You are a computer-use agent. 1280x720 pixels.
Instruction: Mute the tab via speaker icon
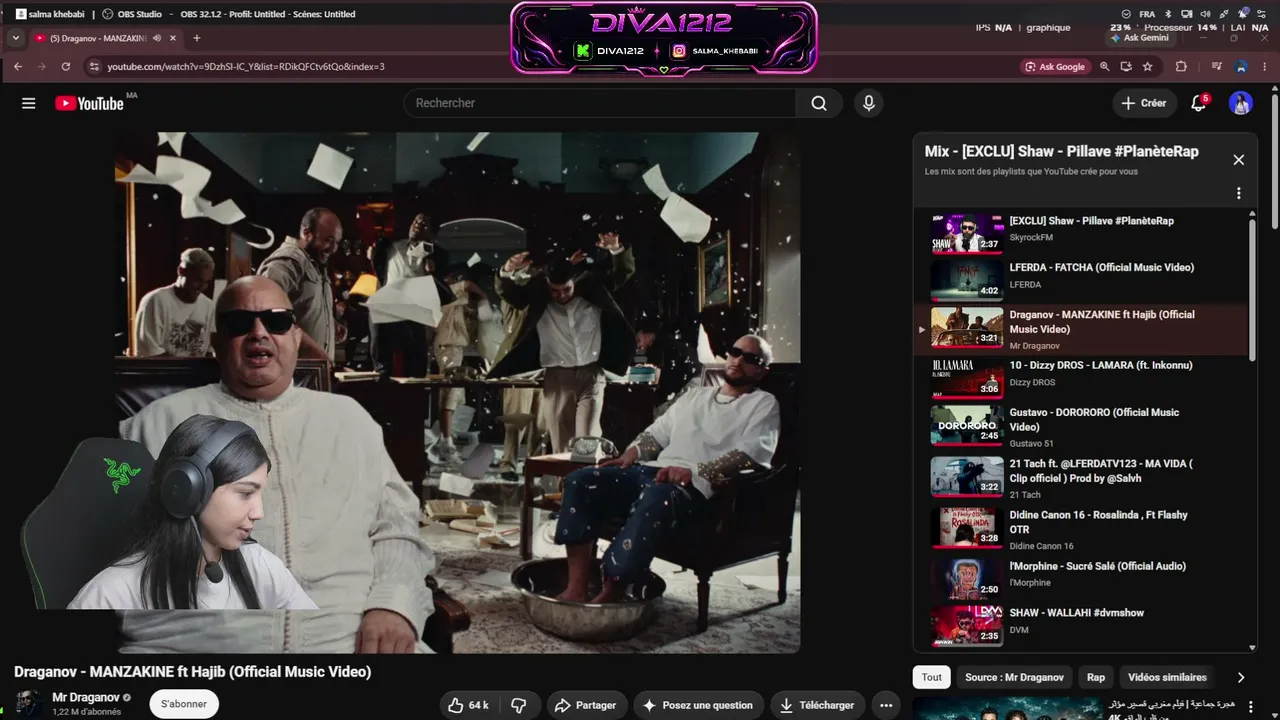pyautogui.click(x=157, y=38)
